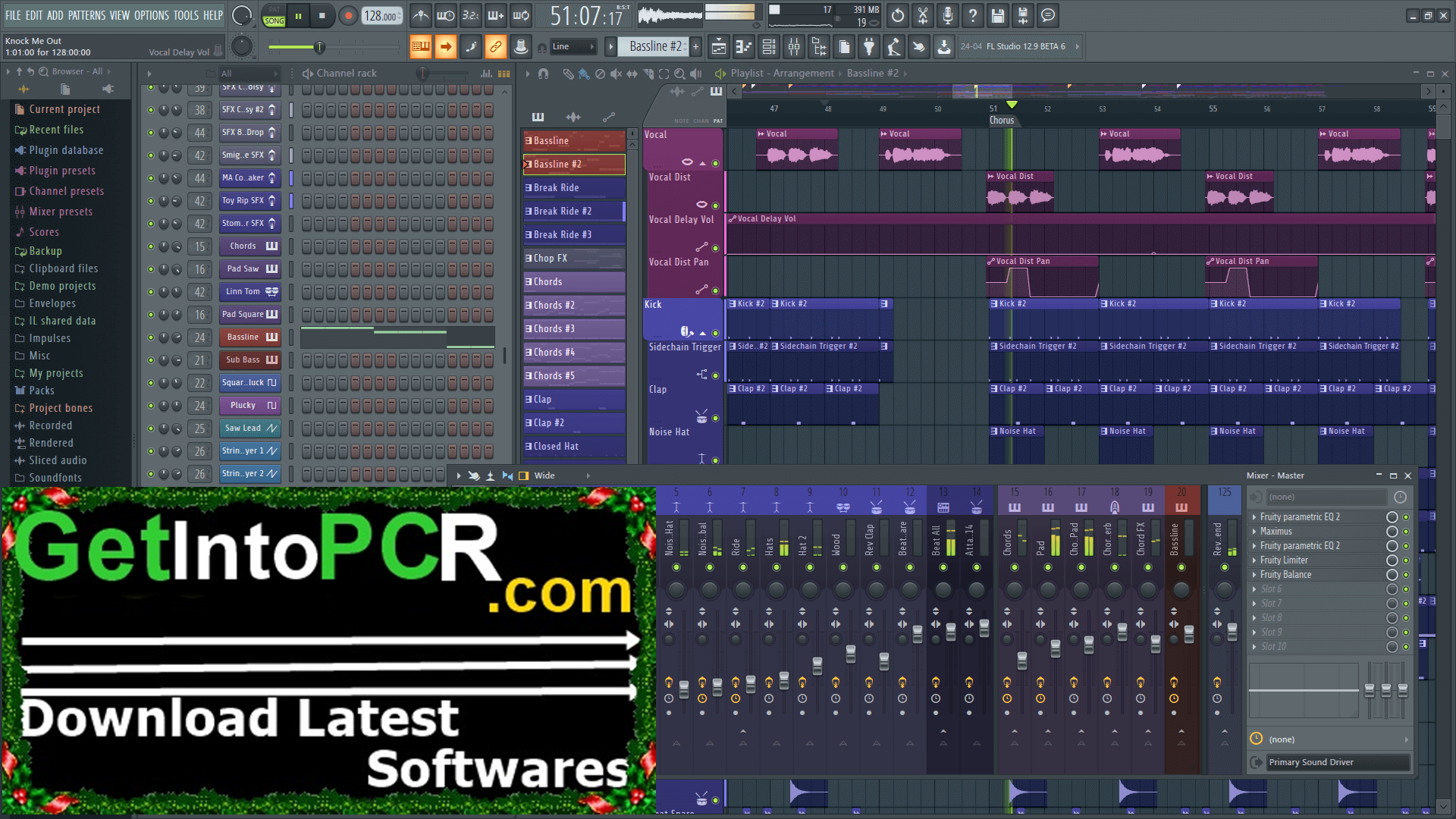1456x819 pixels.
Task: Open the FILE menu
Action: click(x=14, y=15)
